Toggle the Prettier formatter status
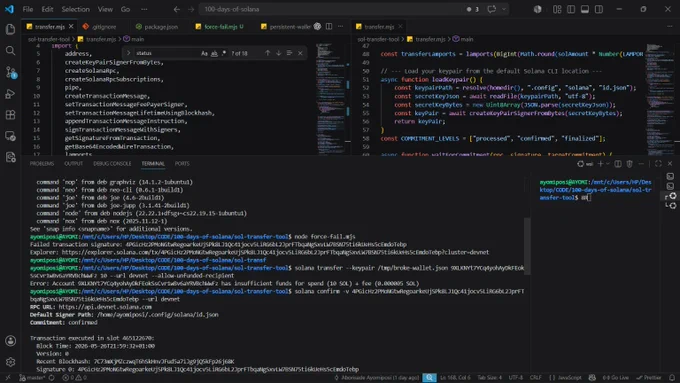 click(649, 377)
